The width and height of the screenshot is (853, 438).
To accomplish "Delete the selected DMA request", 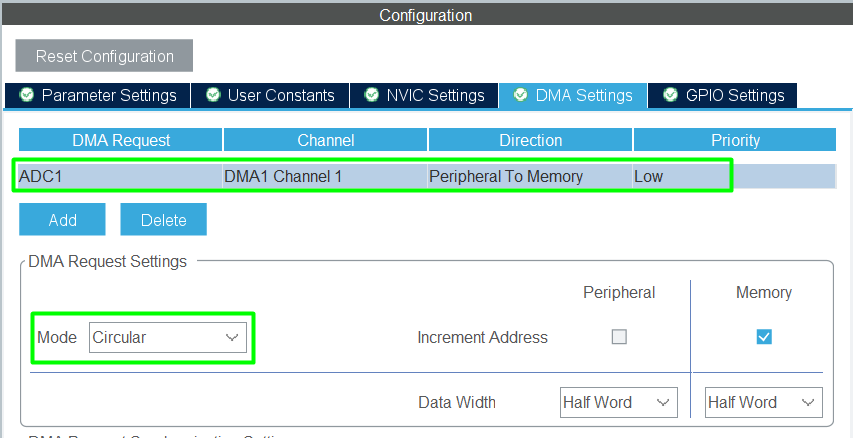I will pyautogui.click(x=163, y=220).
